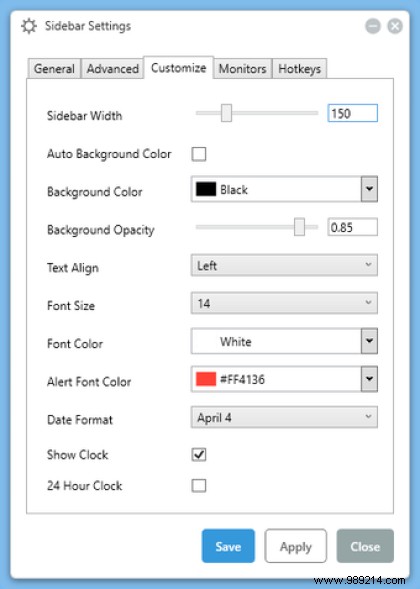Click the Alert Font Color label
420x589 pixels.
89,382
